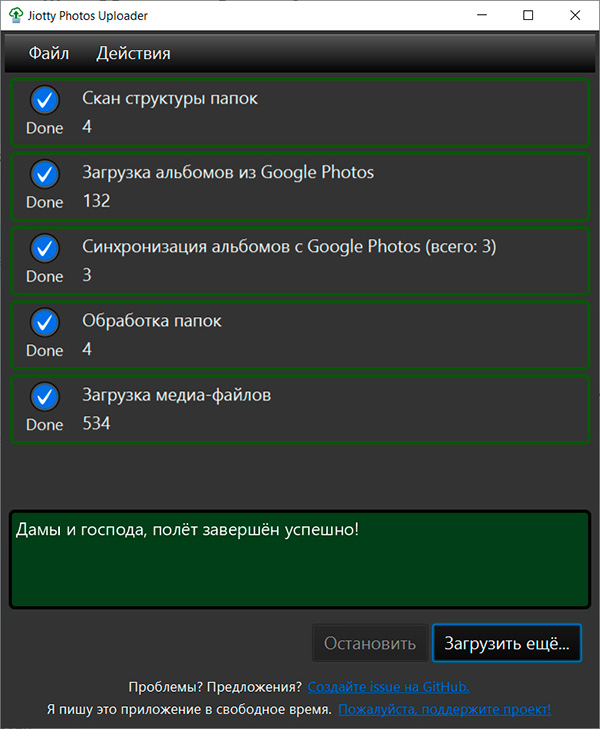600x729 pixels.
Task: Maximize the Jiotty Photos Uploader window
Action: click(x=528, y=16)
